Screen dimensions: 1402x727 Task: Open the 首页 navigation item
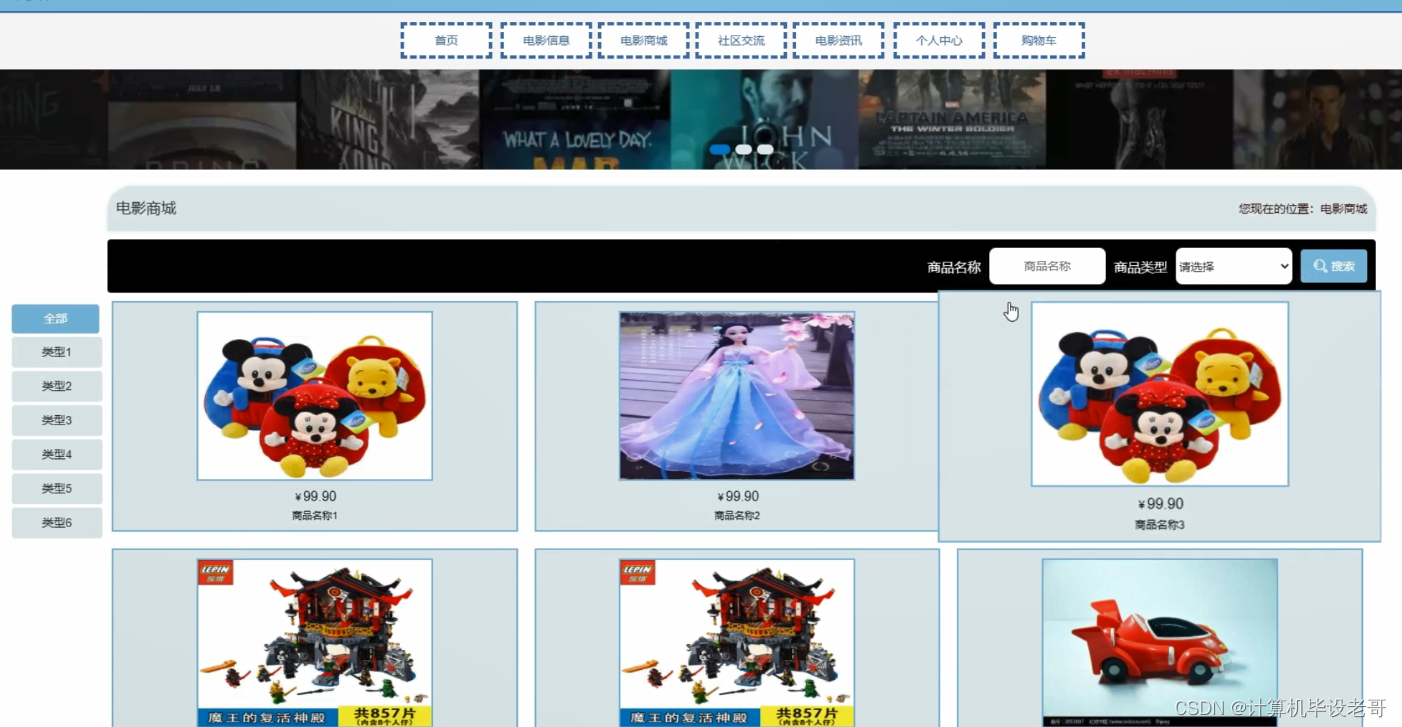pos(446,41)
